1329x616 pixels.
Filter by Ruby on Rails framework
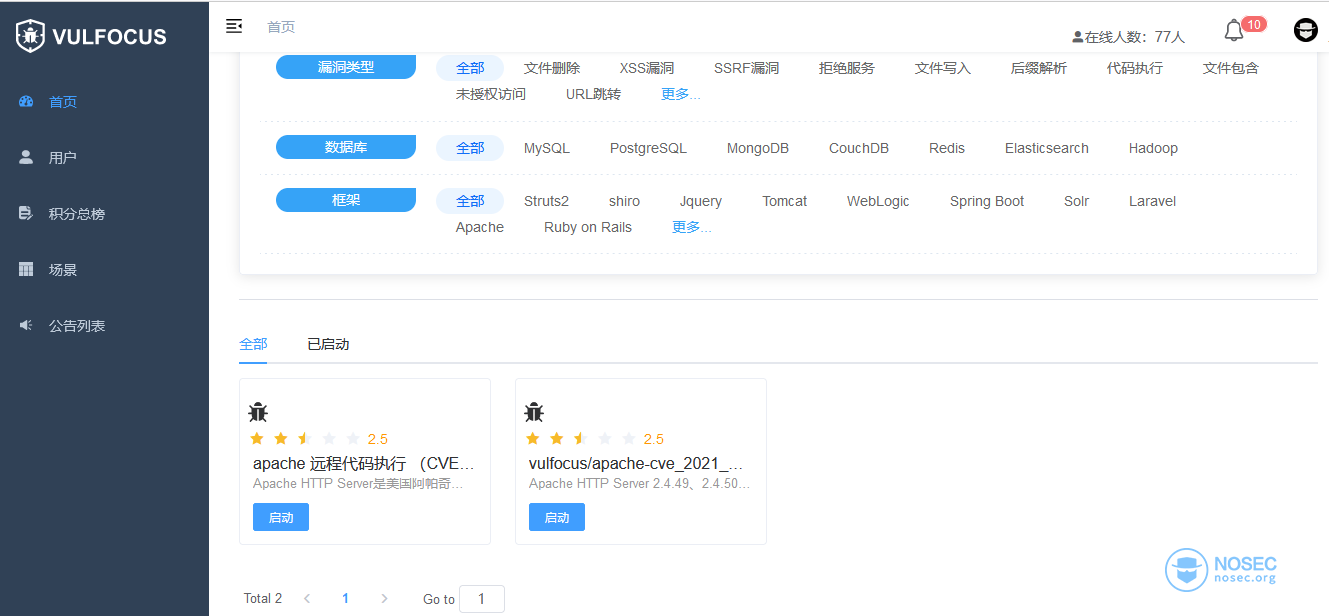pos(588,227)
